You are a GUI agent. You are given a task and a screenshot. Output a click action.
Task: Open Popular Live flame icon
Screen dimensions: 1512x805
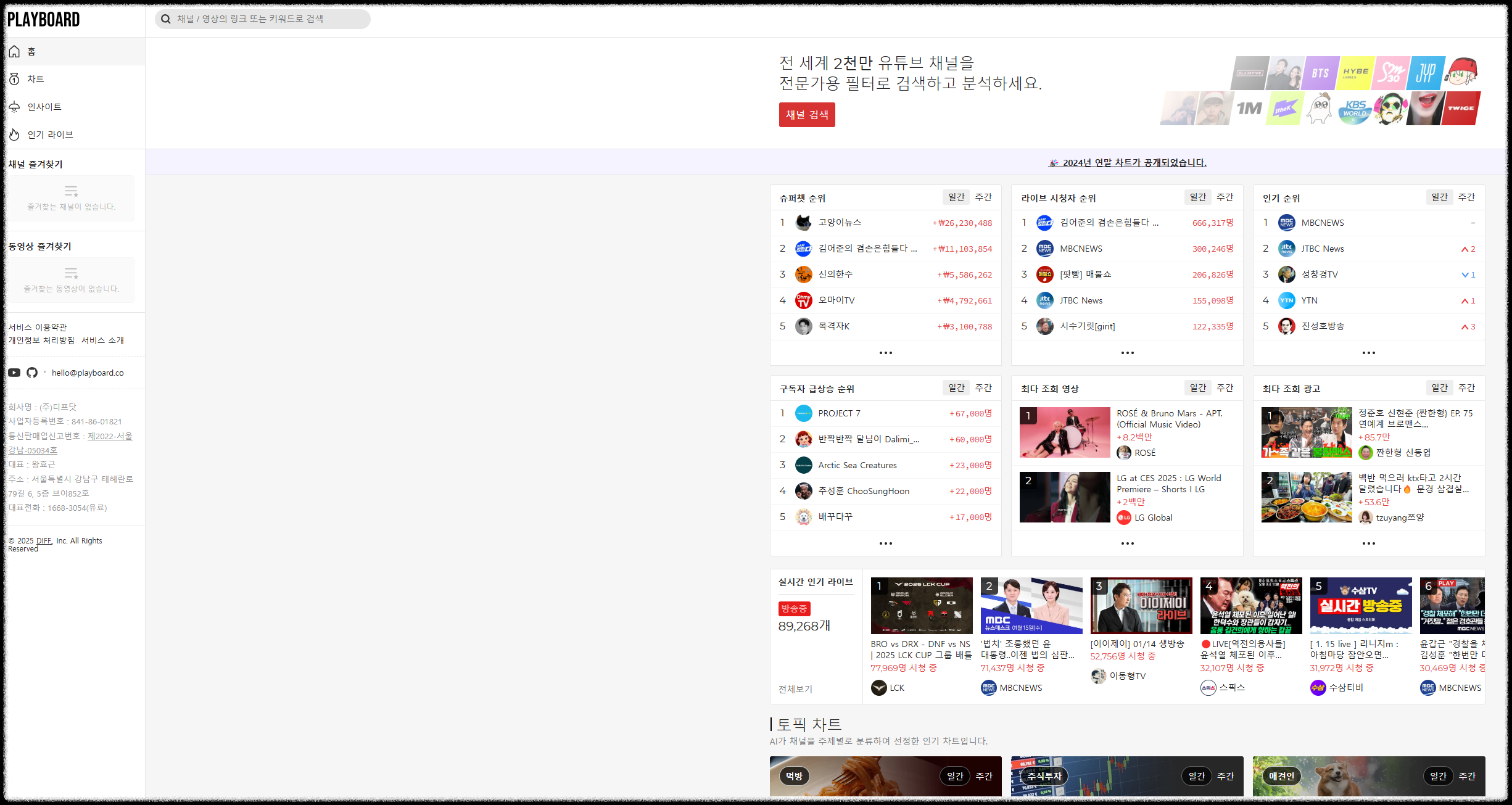(x=14, y=134)
